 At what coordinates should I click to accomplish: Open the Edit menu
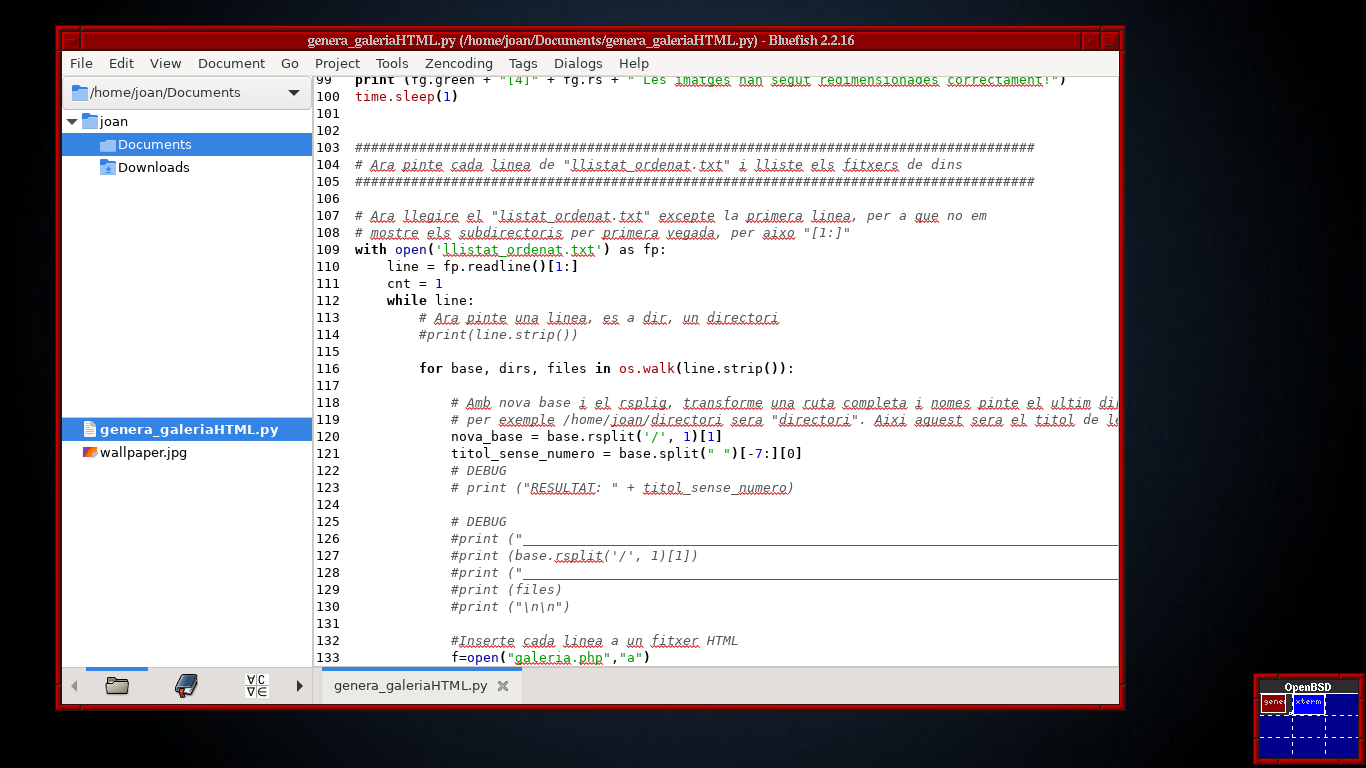click(122, 63)
